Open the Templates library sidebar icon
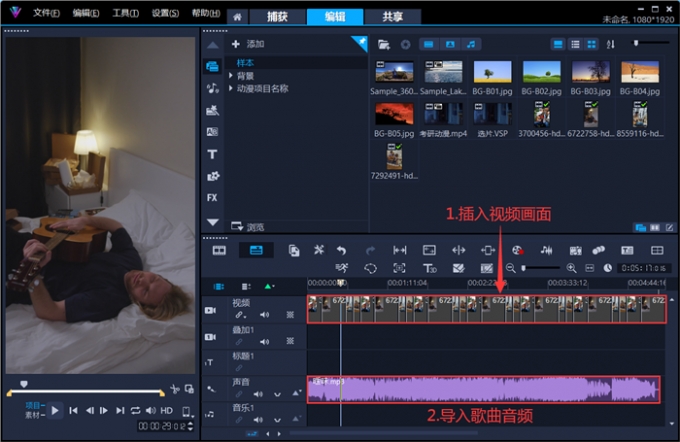Viewport: 680px width, 442px height. [212, 110]
